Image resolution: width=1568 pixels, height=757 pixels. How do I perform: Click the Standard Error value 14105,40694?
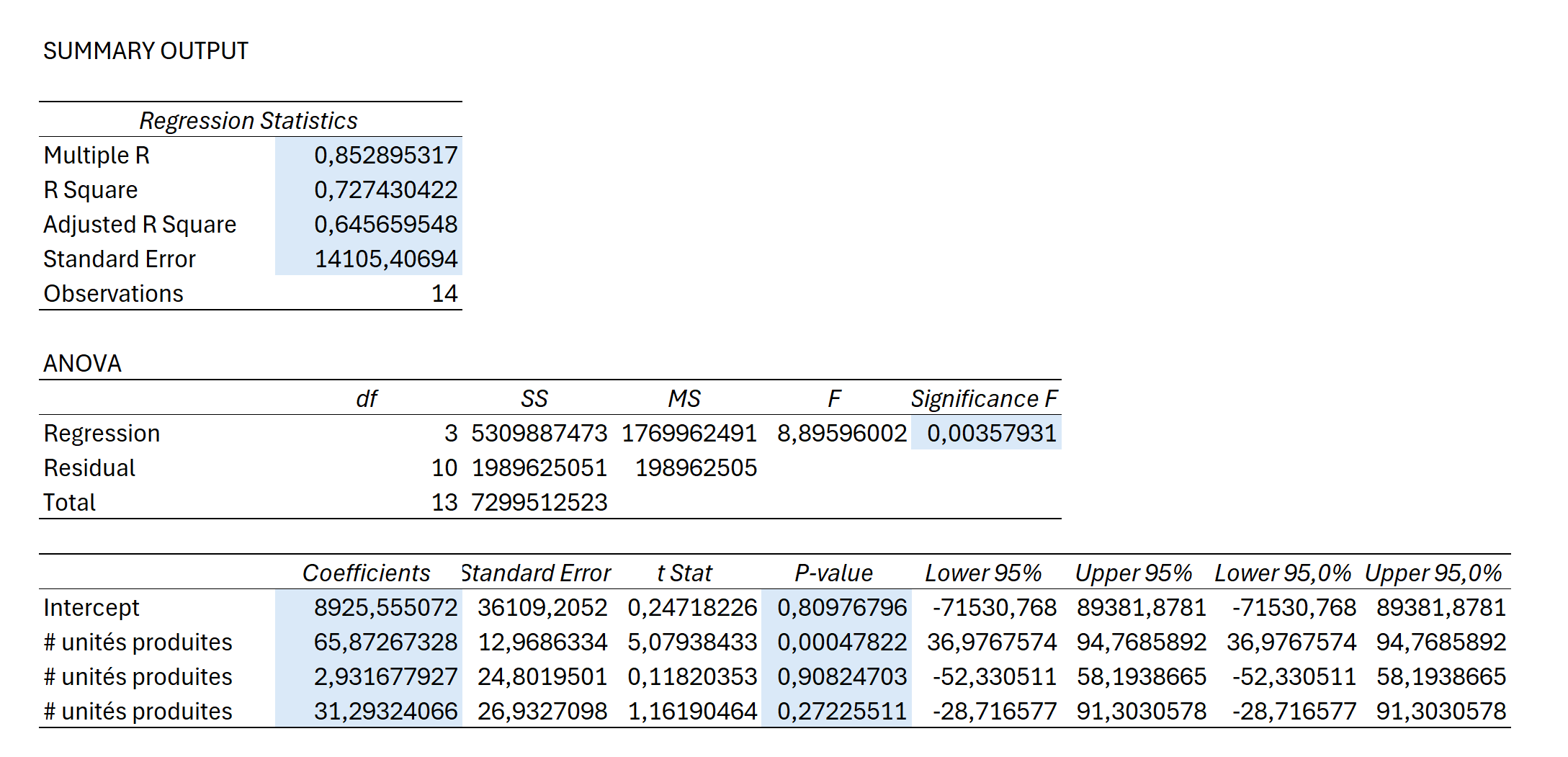[x=385, y=259]
